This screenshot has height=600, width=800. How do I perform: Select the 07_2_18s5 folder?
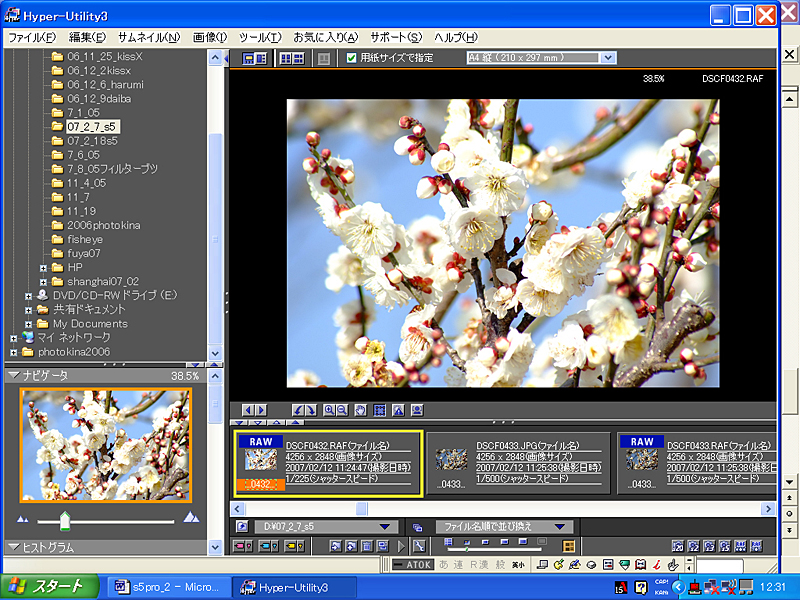[92, 141]
